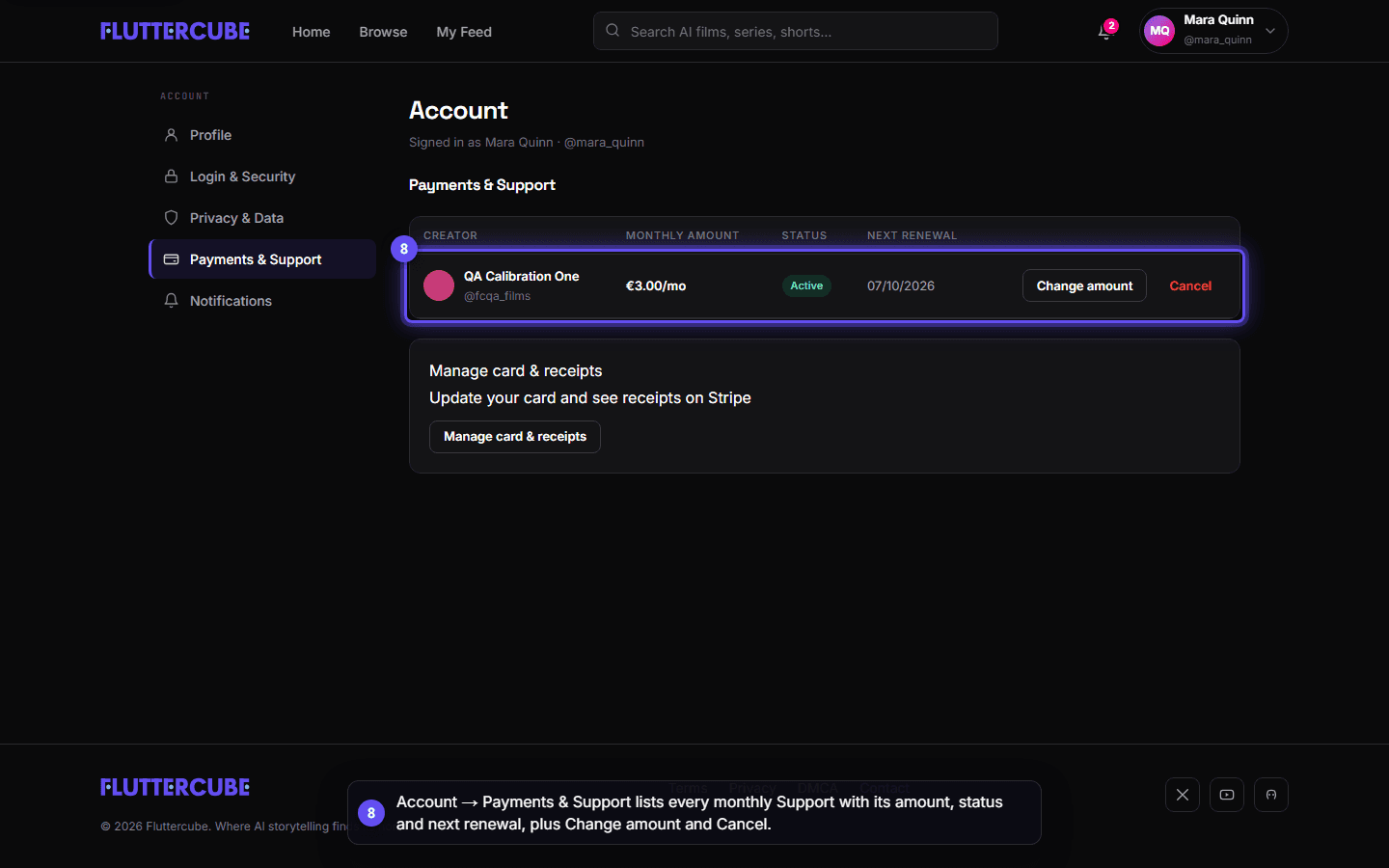This screenshot has height=868, width=1389.
Task: Open the Discord social link in footer
Action: pos(1271,795)
